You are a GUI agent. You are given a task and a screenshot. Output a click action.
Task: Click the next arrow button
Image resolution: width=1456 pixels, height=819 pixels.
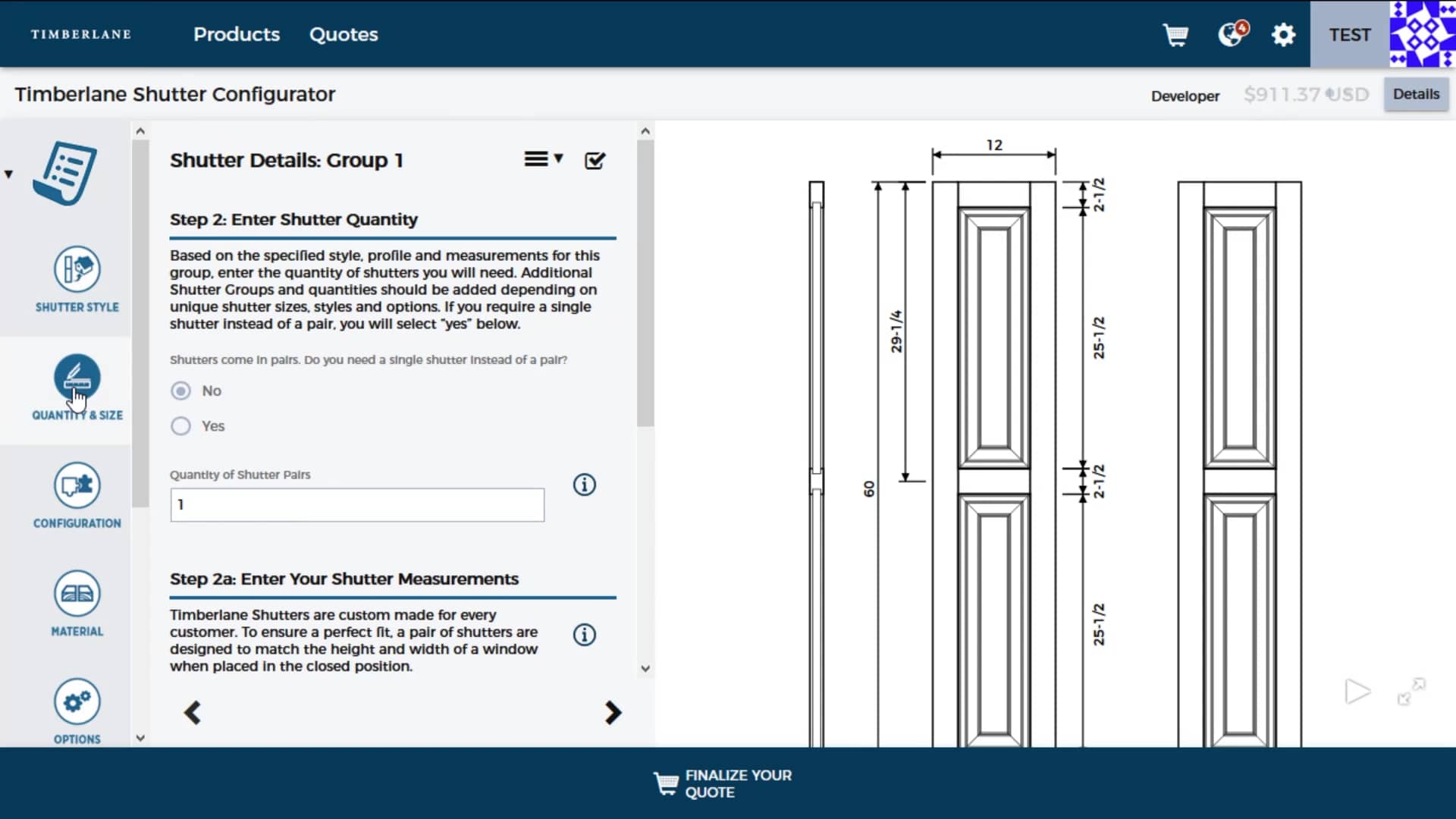pyautogui.click(x=612, y=712)
